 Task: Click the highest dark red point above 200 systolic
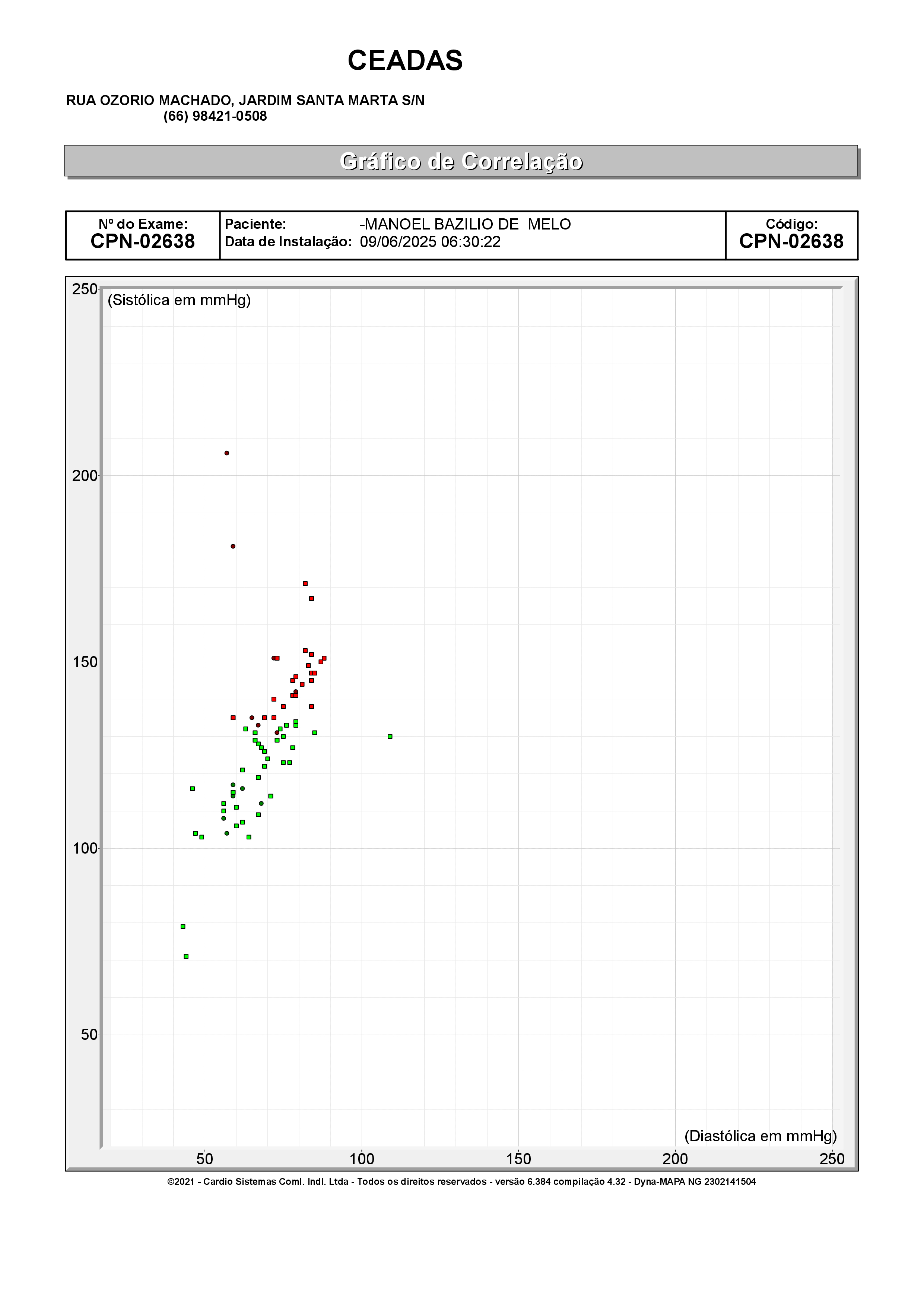pos(226,453)
